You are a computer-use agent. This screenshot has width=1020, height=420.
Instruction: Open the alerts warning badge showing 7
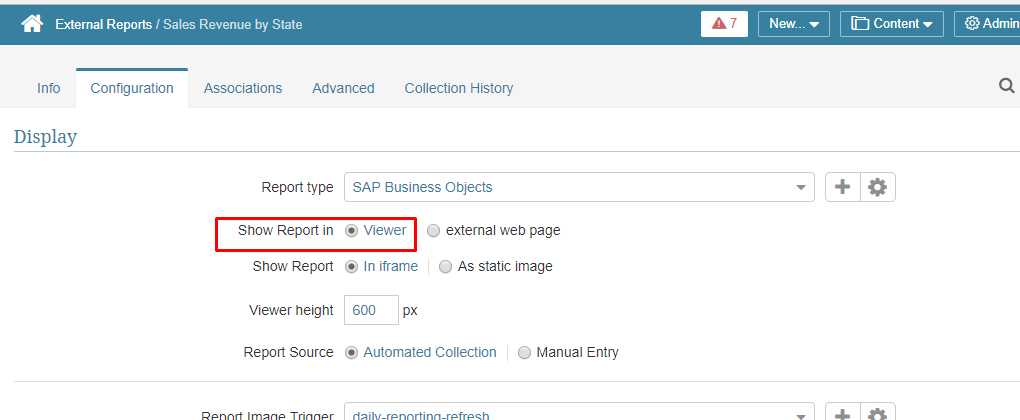724,24
